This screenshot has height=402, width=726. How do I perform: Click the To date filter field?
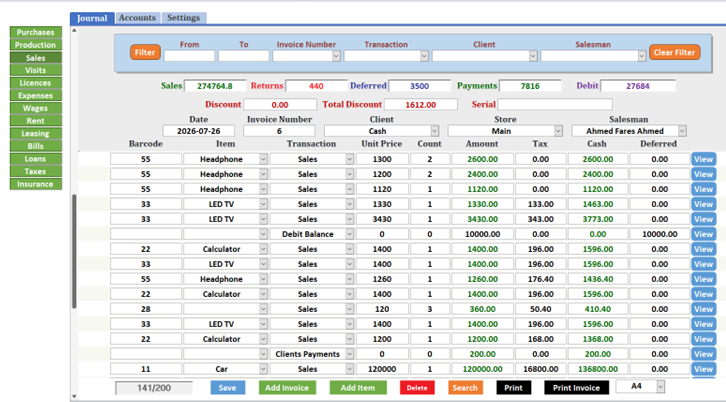point(244,56)
